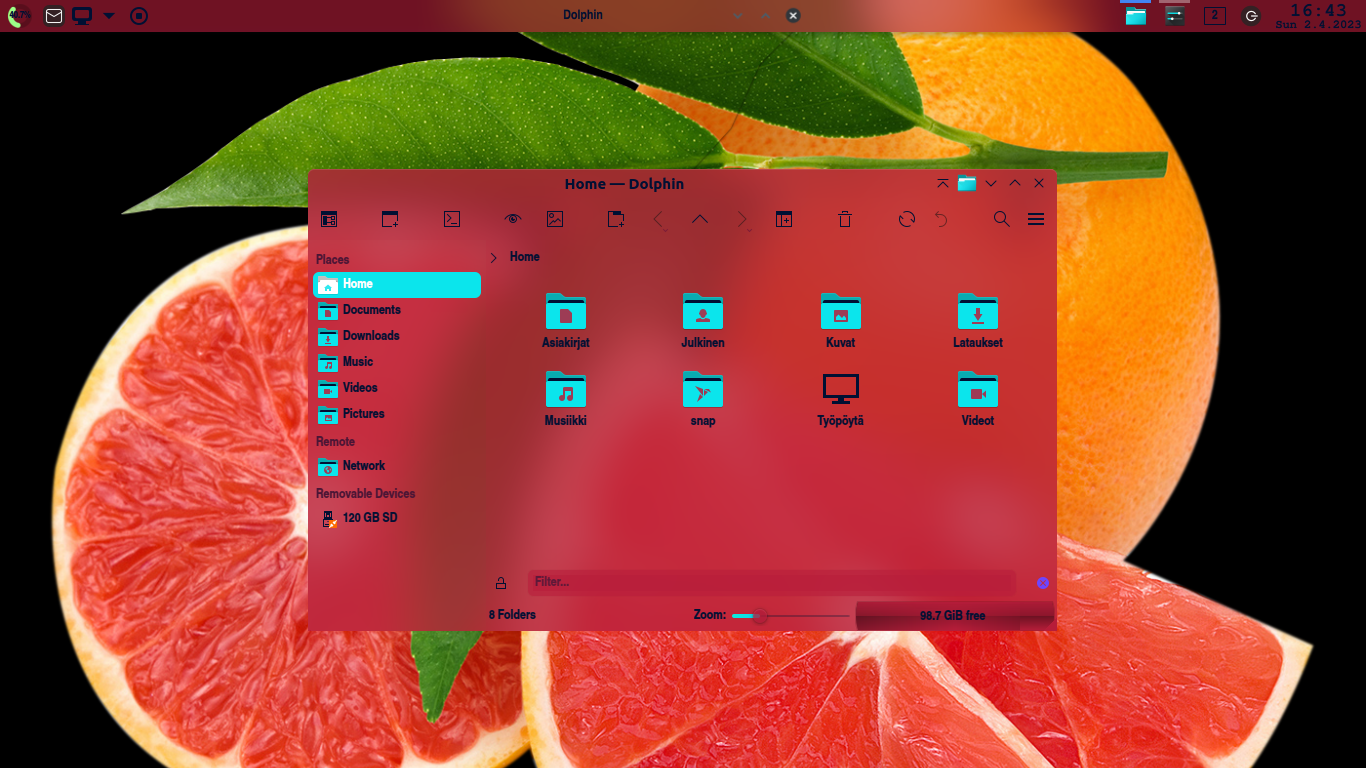Refresh the folder view
The image size is (1366, 768).
[x=907, y=219]
